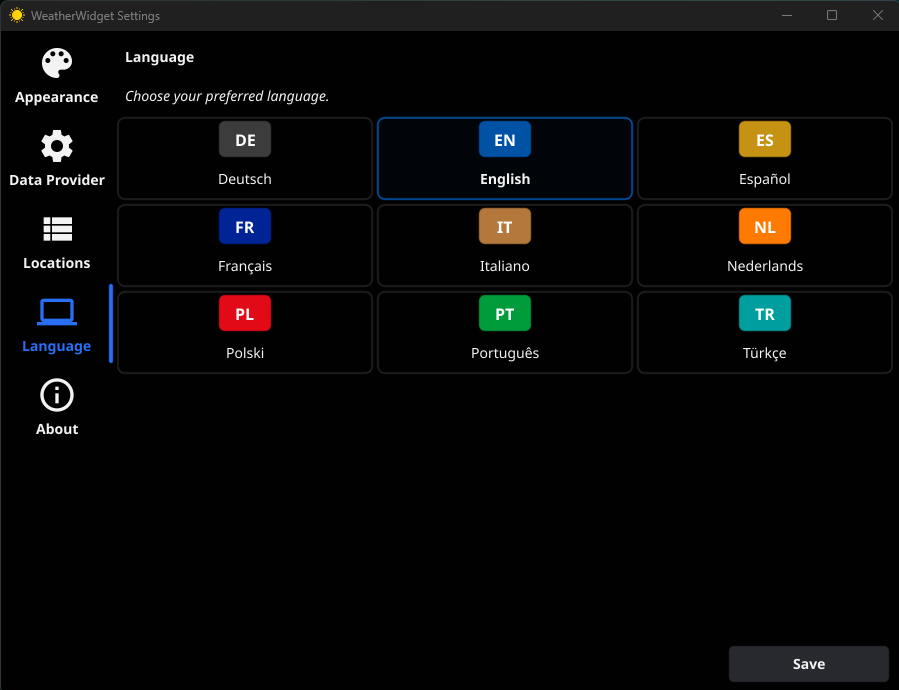Save the settings

808,664
